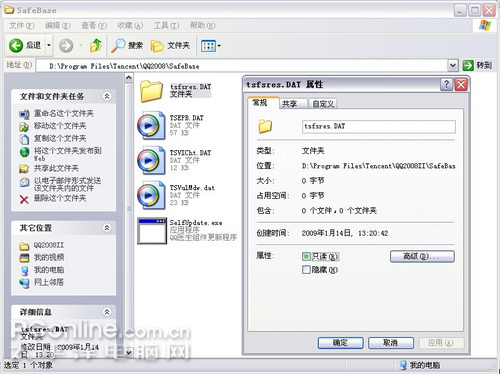Select the SelfUpdate.exe application icon

(x=152, y=231)
